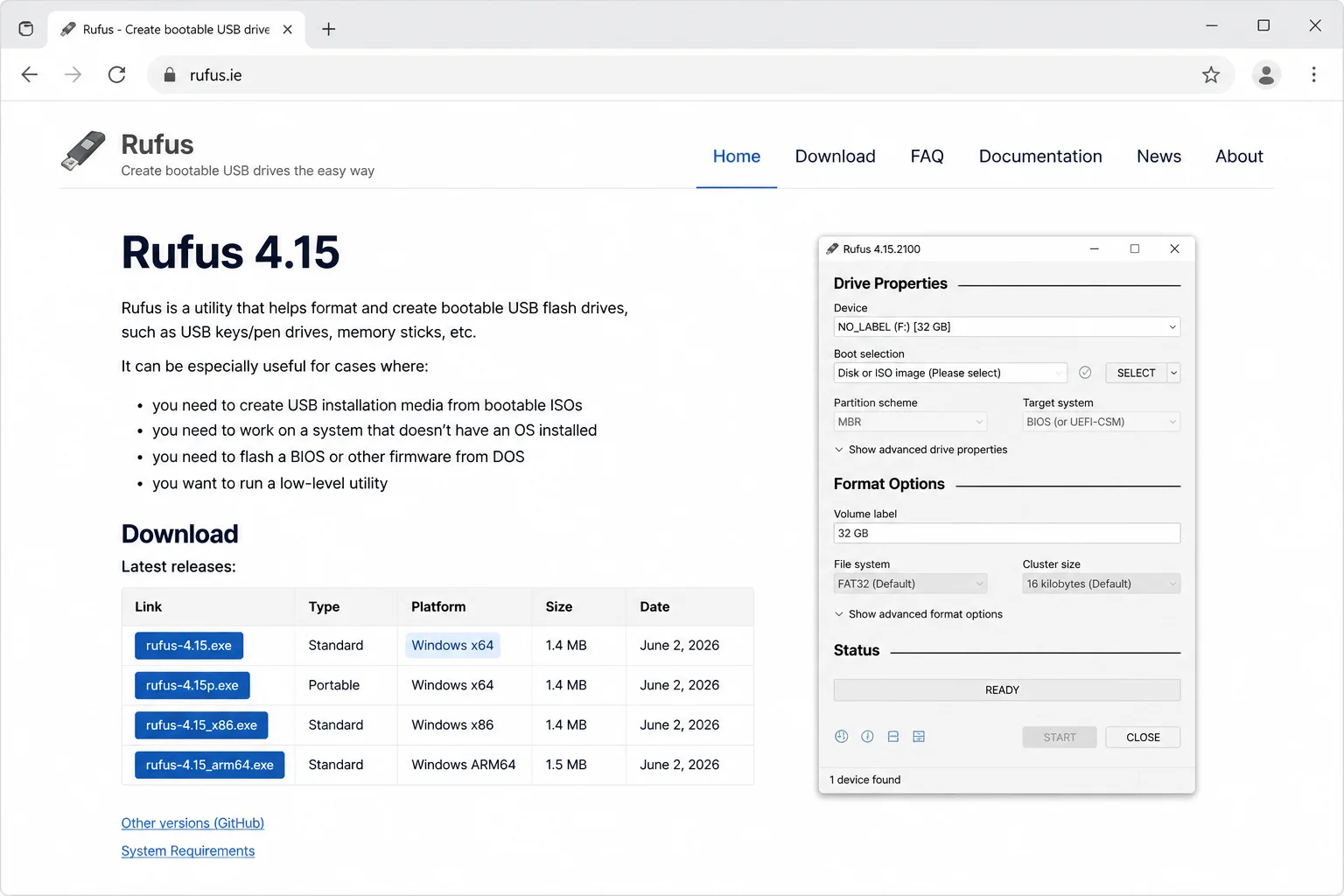Open the Download nav item

click(835, 157)
